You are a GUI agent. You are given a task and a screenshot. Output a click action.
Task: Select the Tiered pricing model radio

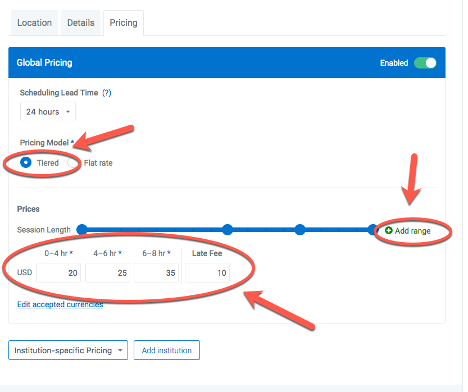click(x=26, y=163)
